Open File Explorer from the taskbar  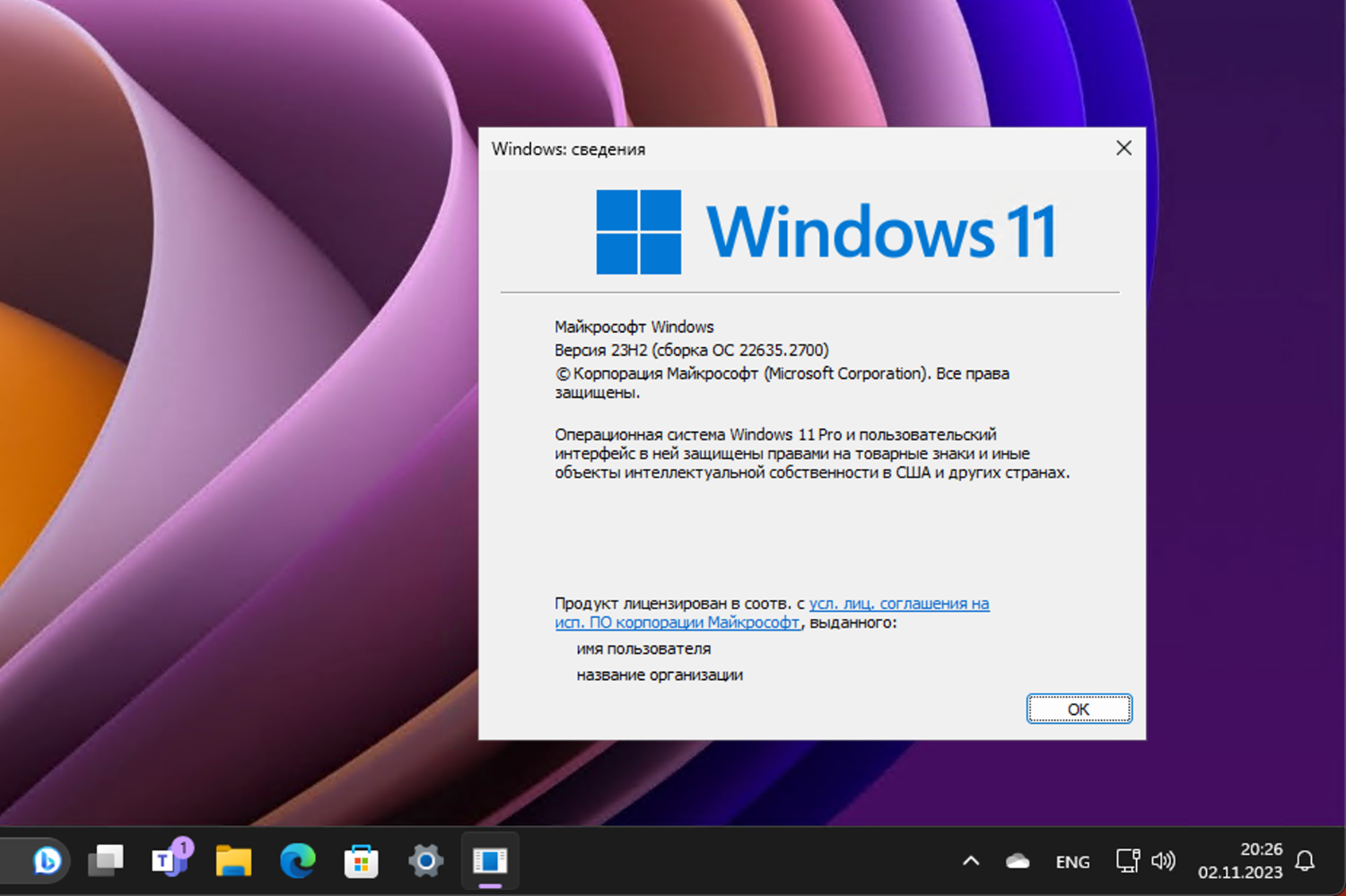[232, 860]
